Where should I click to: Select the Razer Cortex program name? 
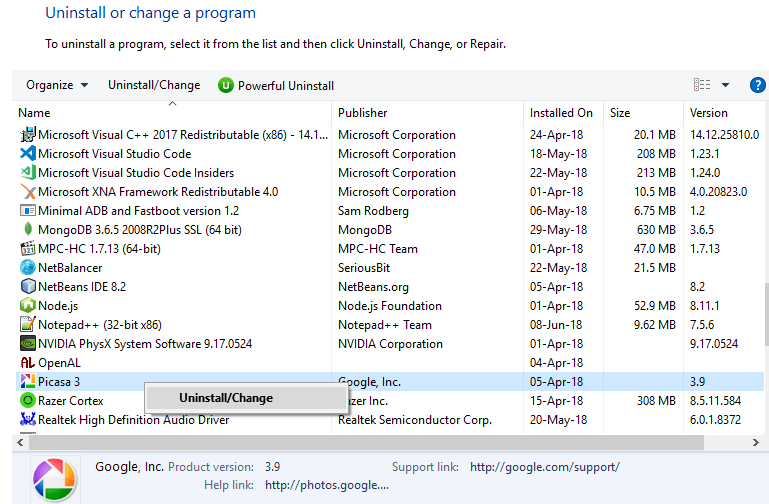(71, 401)
